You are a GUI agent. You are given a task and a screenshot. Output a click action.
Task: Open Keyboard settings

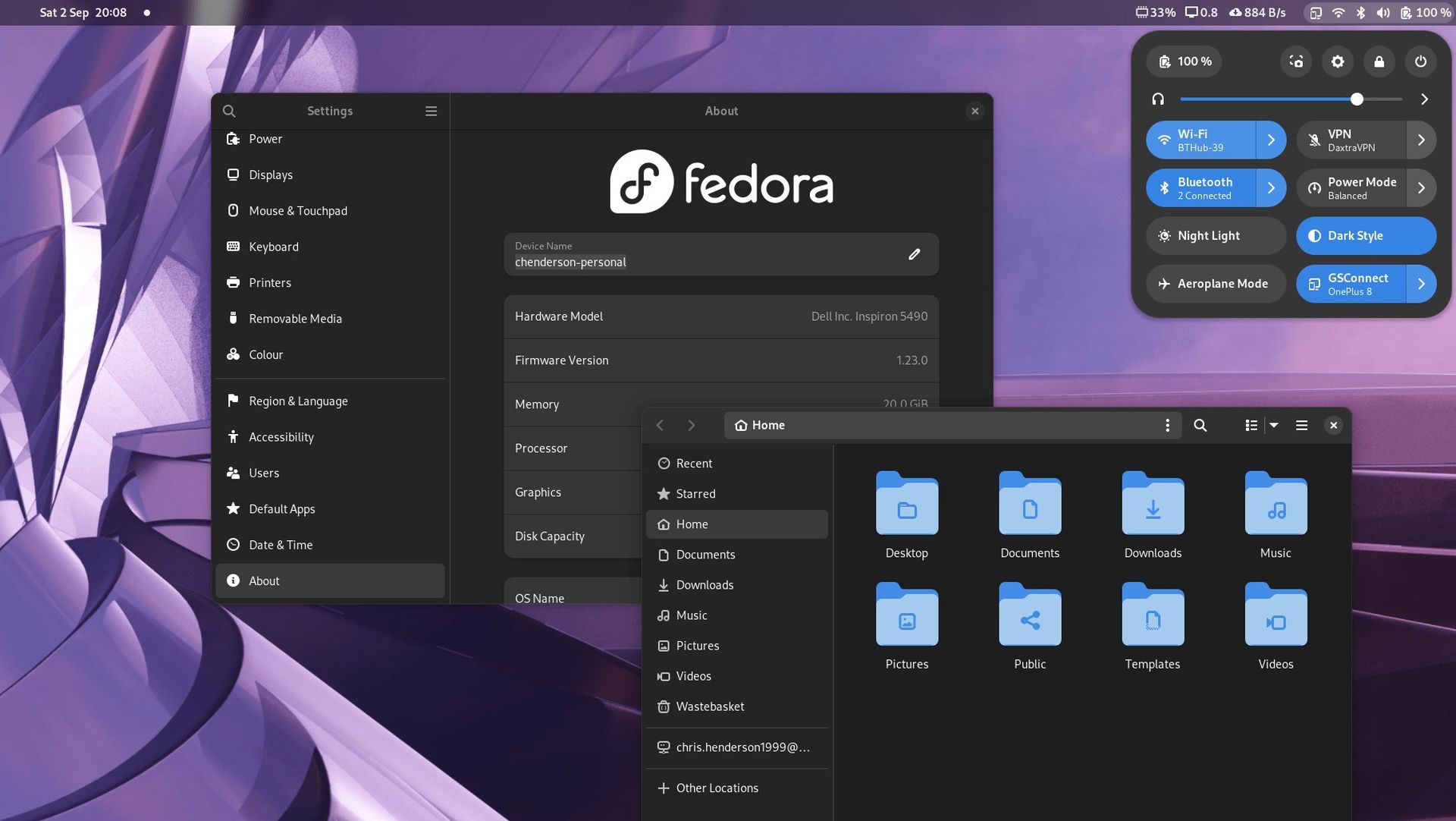(274, 247)
